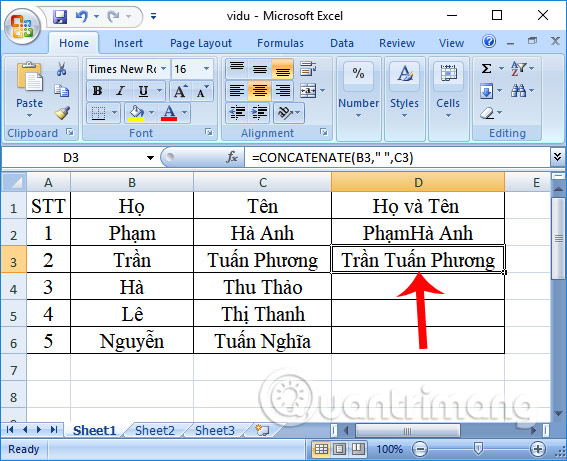This screenshot has height=461, width=567.
Task: Copy selection with Copy icon
Action: (61, 91)
